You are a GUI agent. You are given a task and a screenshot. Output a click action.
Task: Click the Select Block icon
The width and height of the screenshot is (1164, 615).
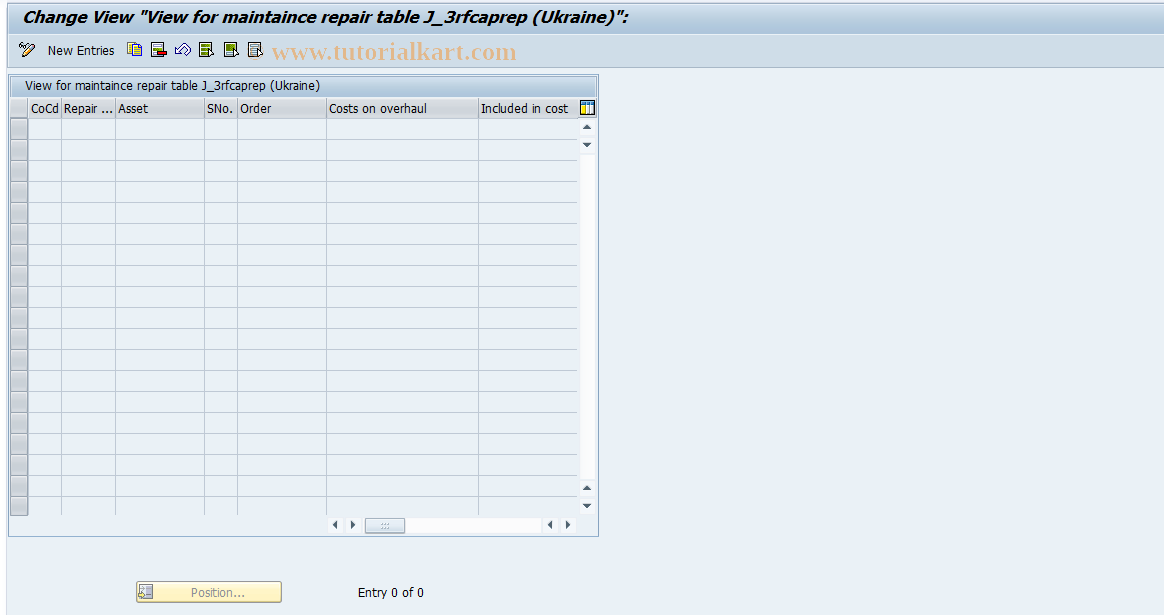tap(231, 50)
